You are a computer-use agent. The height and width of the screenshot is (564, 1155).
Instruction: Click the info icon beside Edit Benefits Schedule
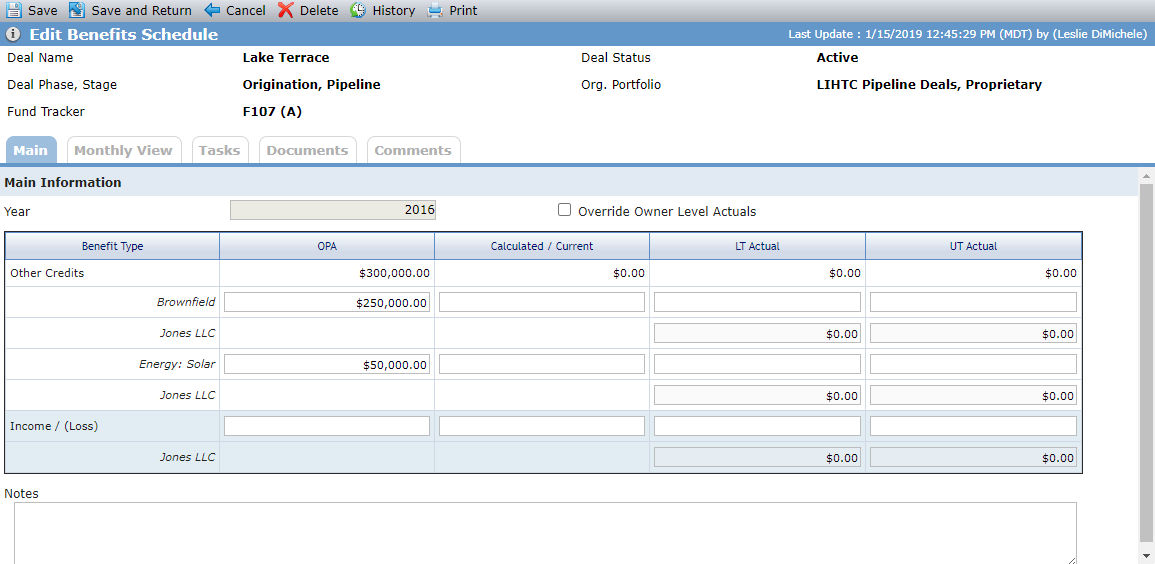click(13, 35)
